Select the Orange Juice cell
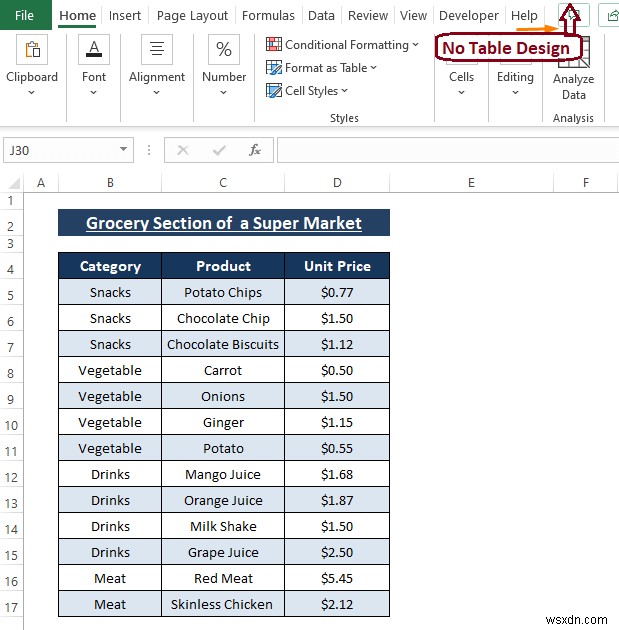Image resolution: width=619 pixels, height=630 pixels. pyautogui.click(x=223, y=500)
